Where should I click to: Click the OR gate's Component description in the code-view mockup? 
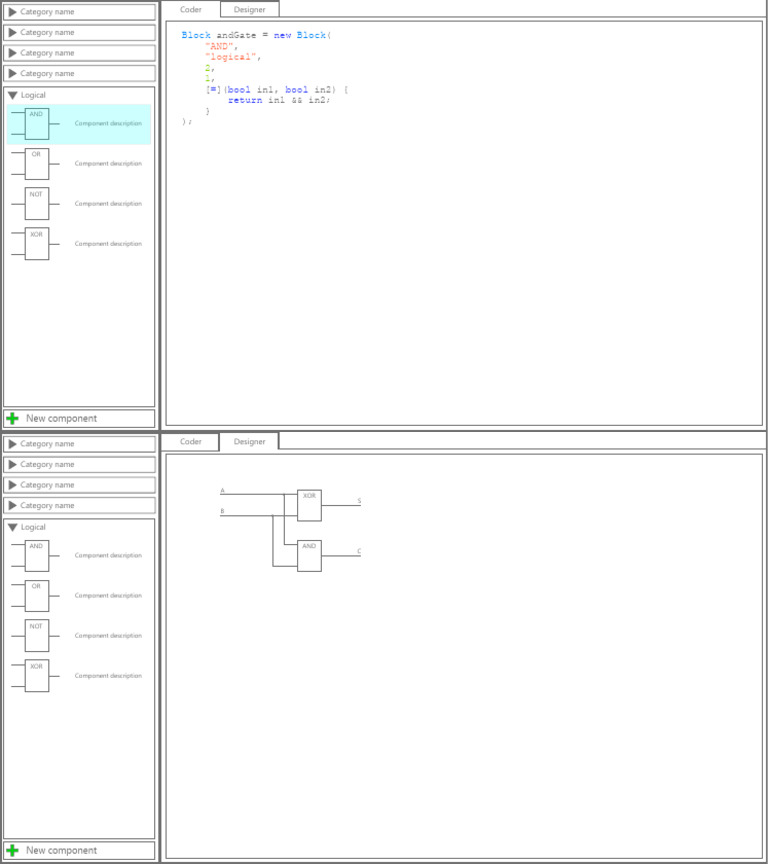108,164
